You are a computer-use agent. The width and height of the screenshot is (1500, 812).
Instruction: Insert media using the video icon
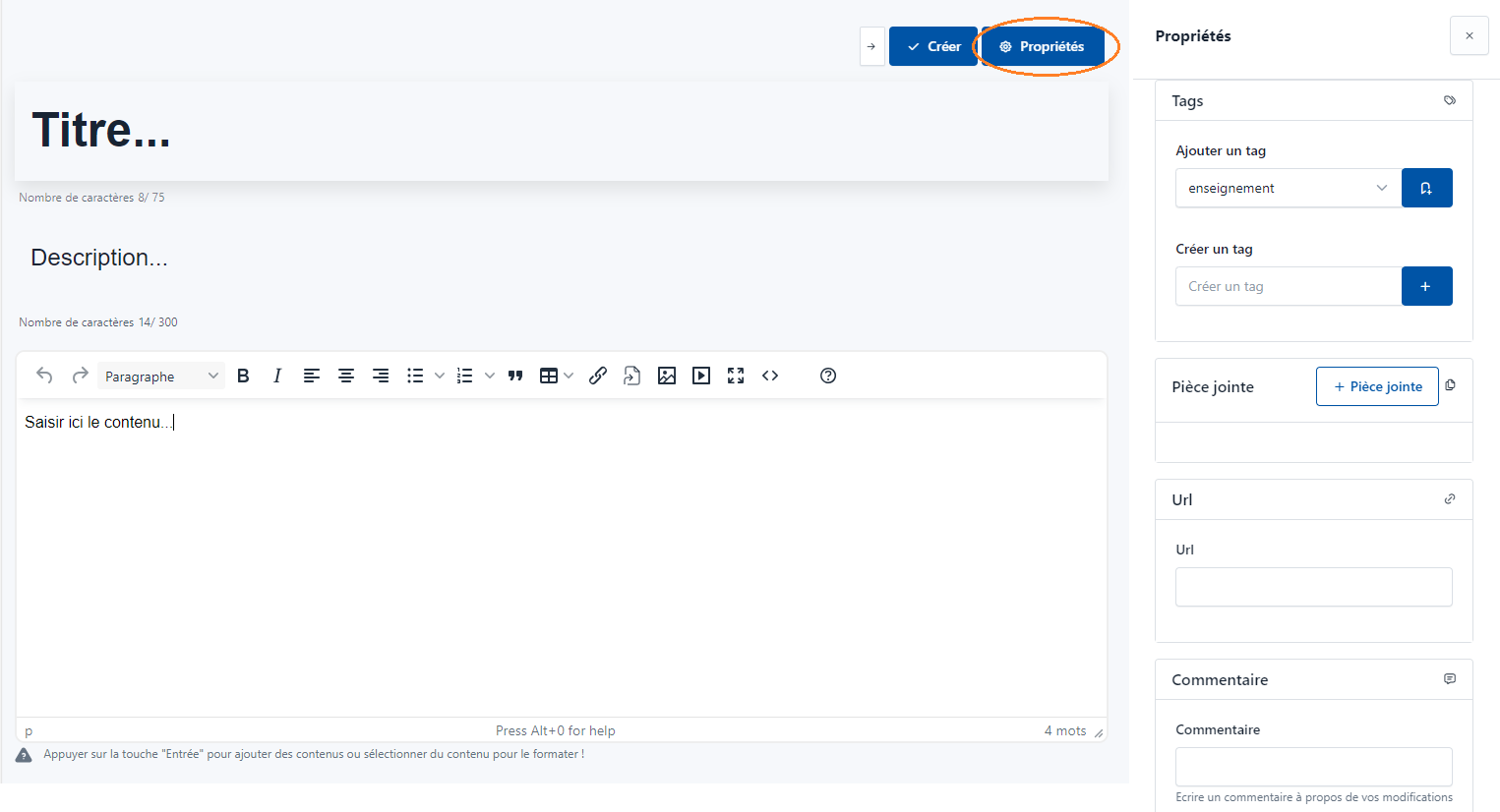pos(701,376)
